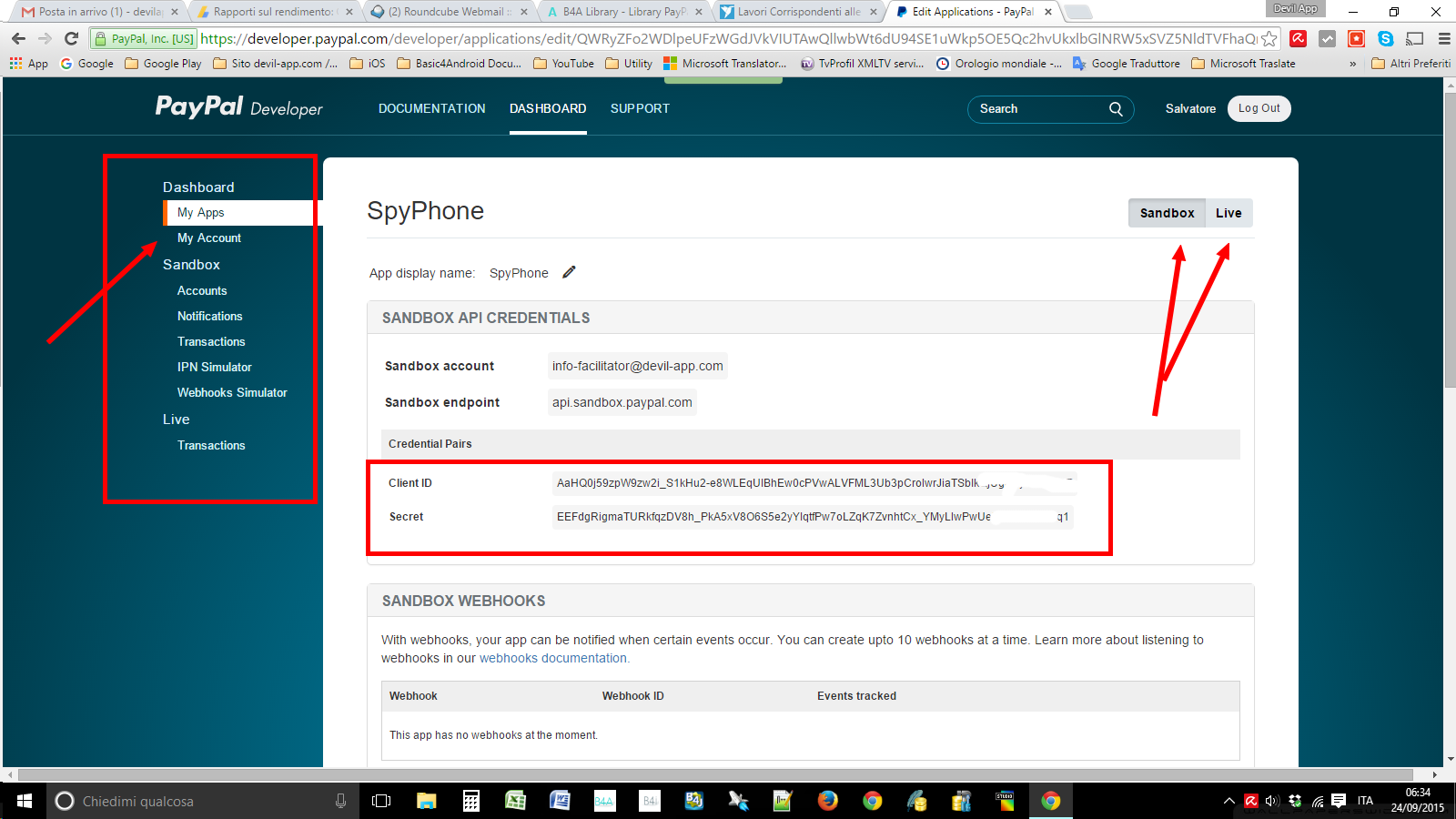This screenshot has height=819, width=1456.
Task: Open Firefox from taskbar
Action: pos(827,801)
